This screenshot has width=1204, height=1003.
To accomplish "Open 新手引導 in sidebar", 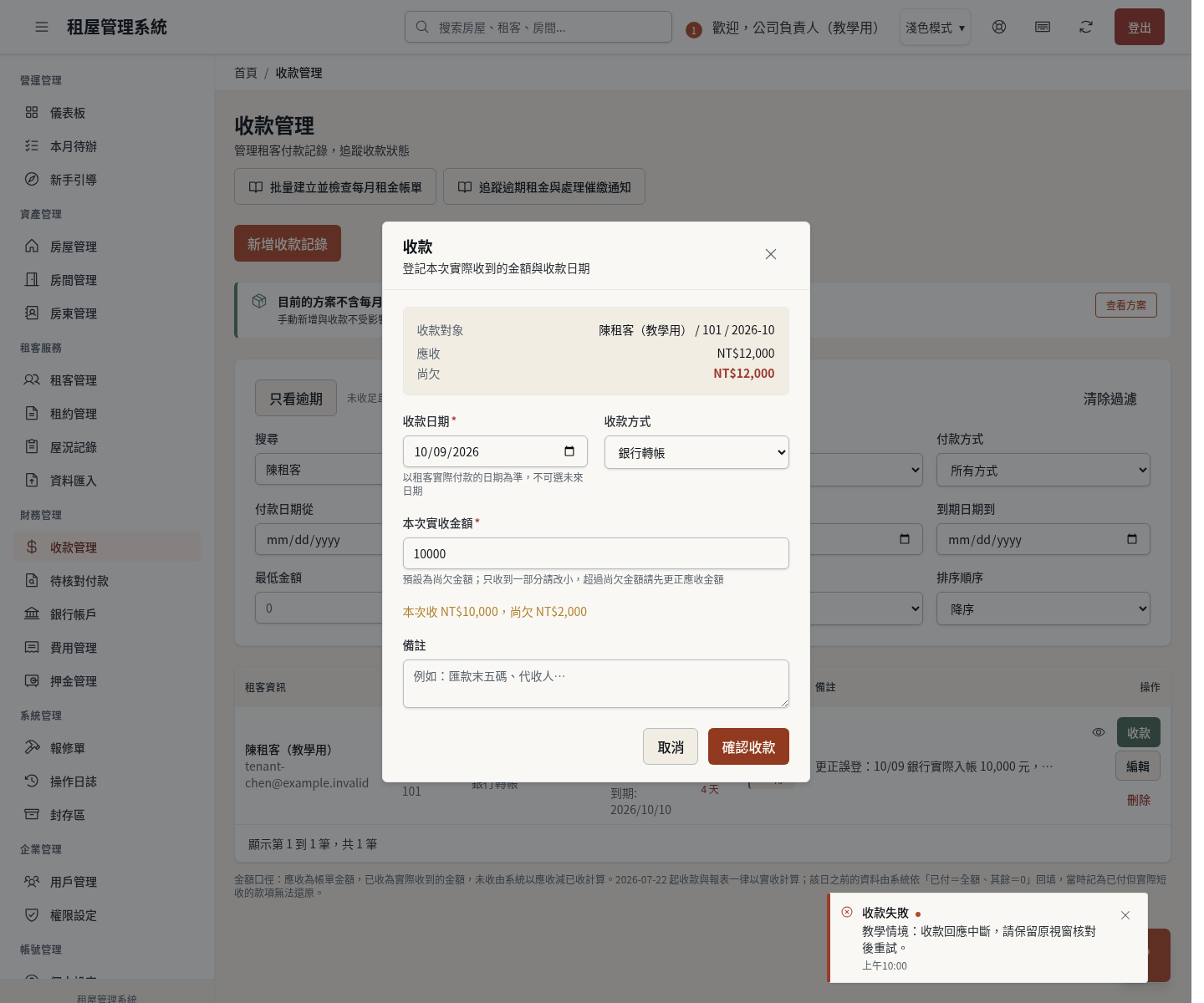I will (107, 180).
